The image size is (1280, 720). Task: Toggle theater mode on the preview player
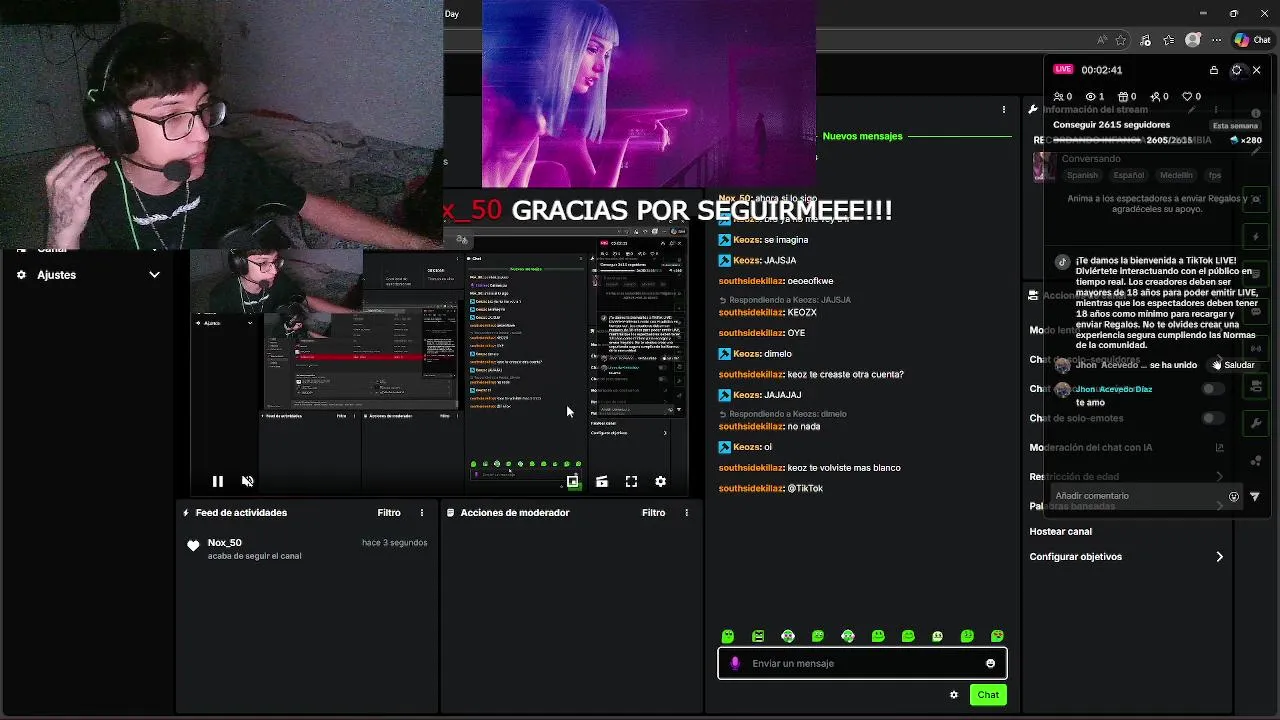click(x=601, y=481)
